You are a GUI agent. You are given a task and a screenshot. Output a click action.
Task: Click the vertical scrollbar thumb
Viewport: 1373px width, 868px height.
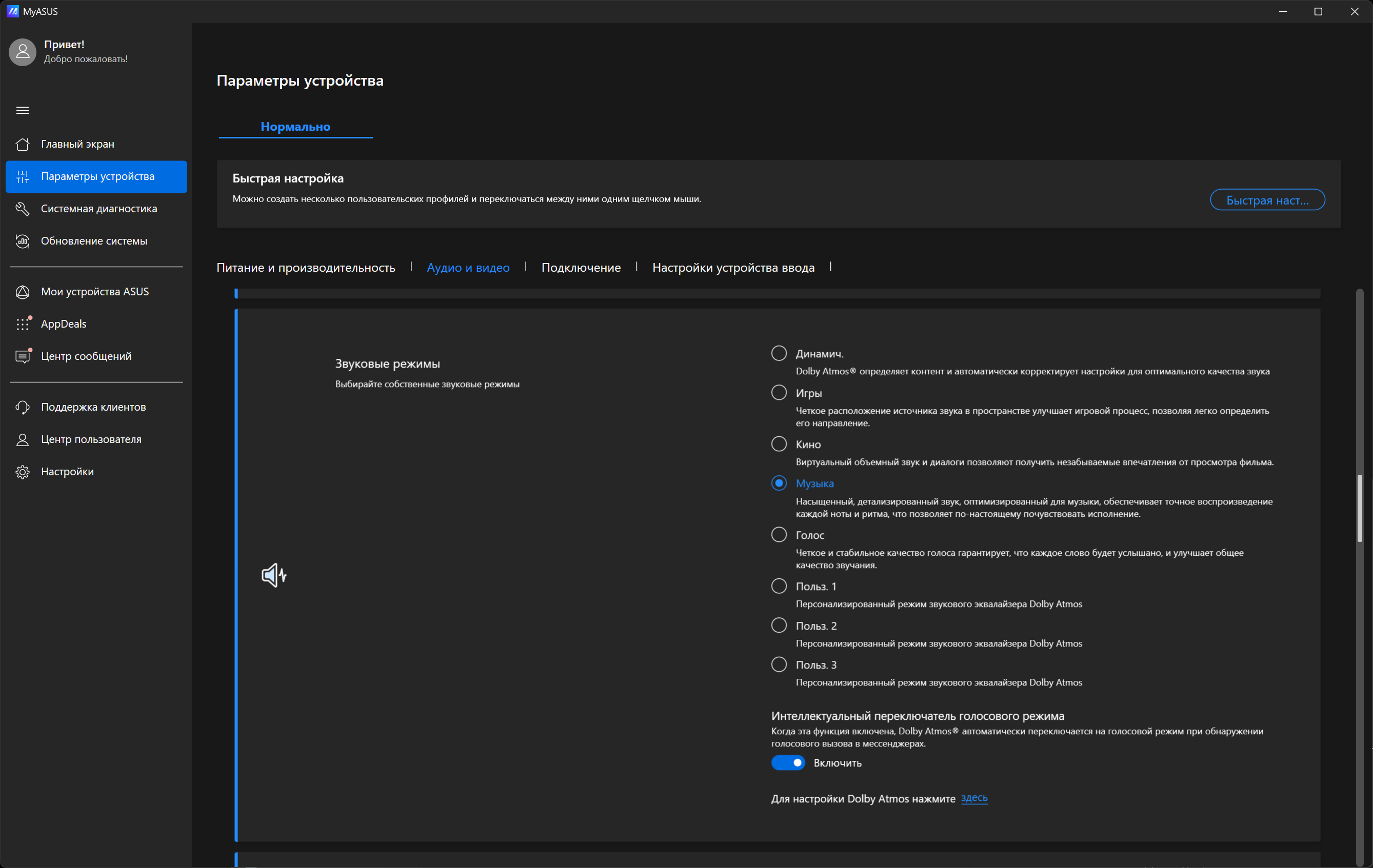tap(1360, 509)
